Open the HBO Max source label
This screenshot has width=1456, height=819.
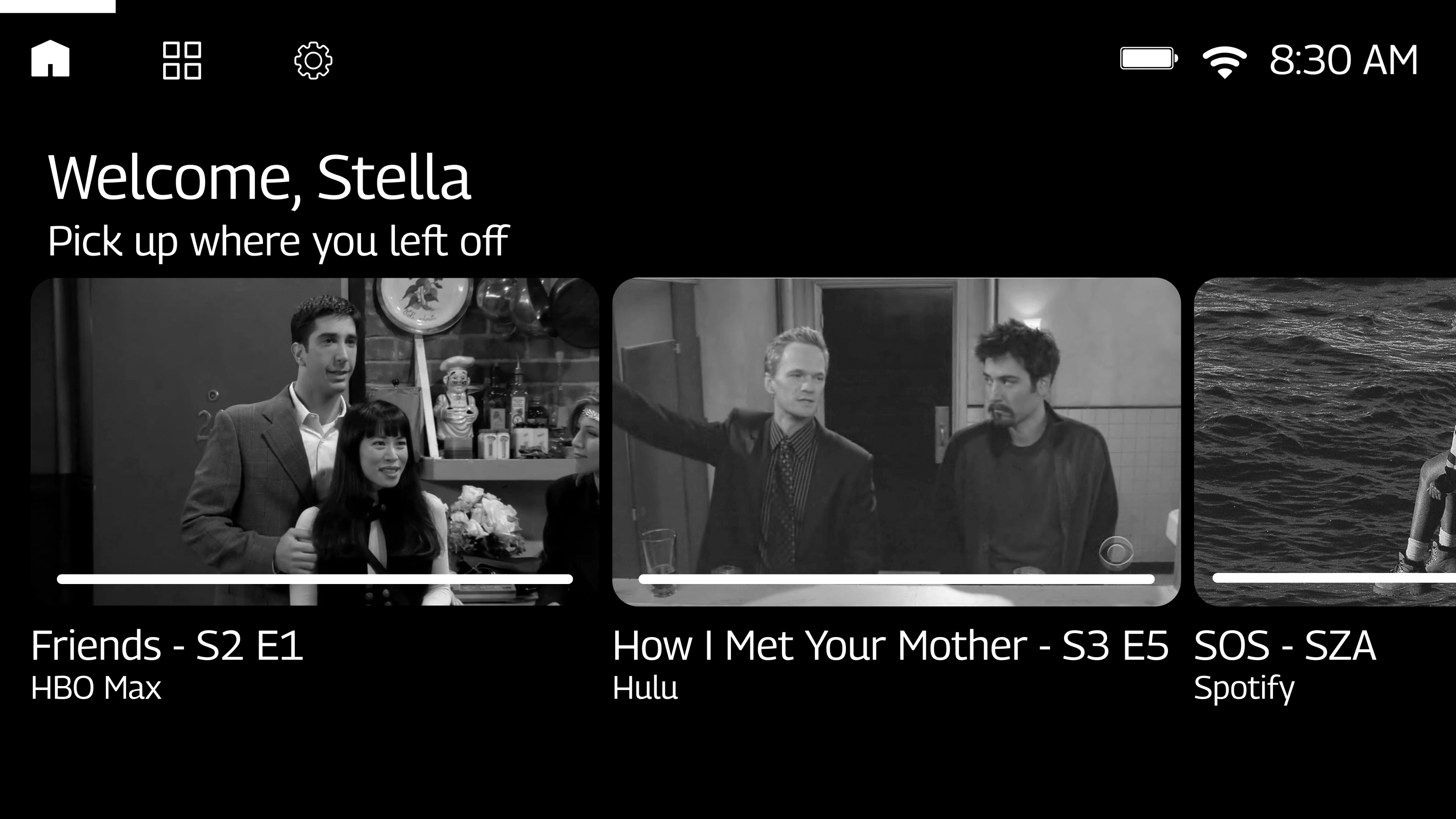96,688
